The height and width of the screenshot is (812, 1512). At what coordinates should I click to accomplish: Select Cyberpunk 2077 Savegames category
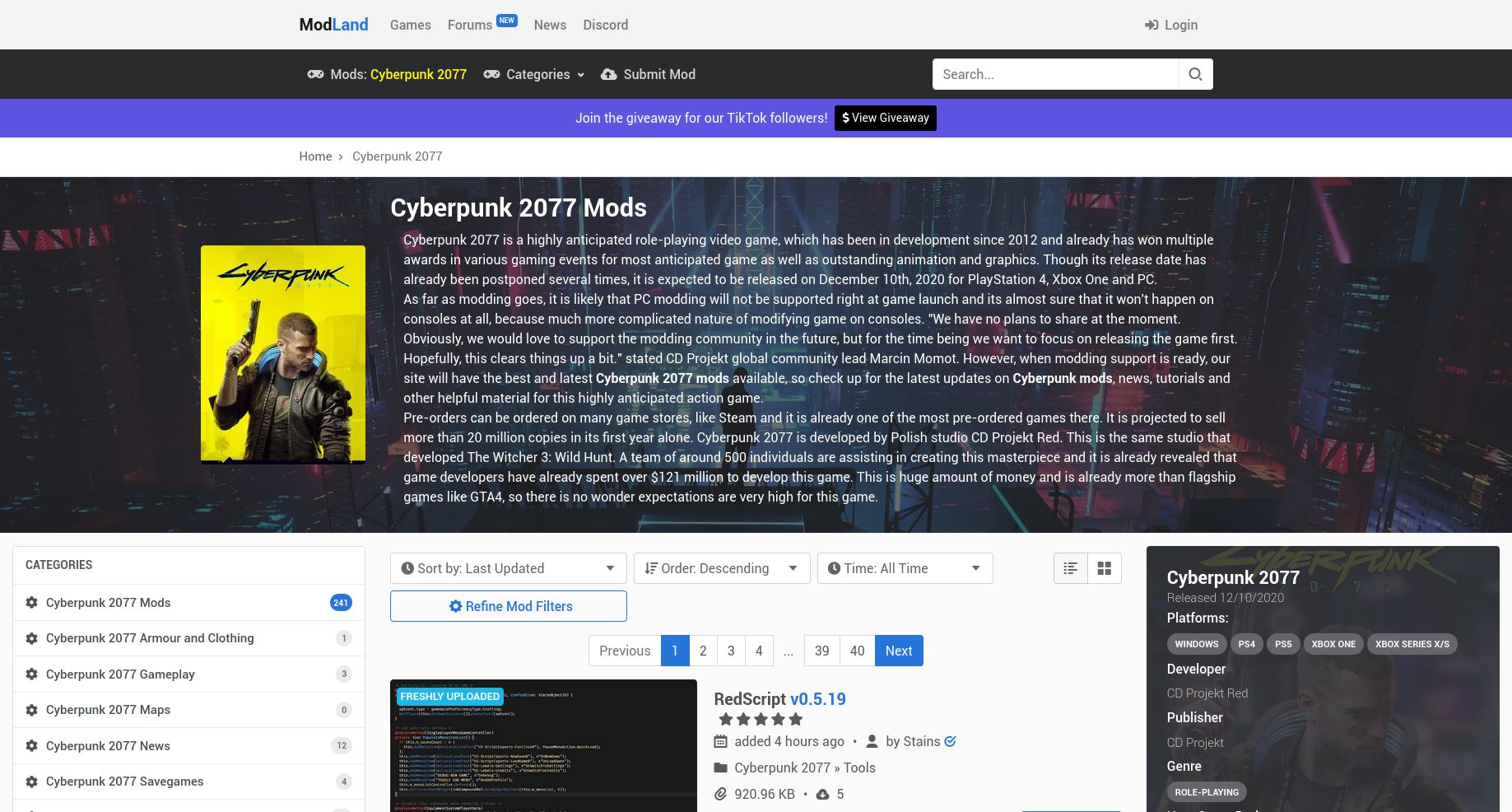click(x=188, y=782)
